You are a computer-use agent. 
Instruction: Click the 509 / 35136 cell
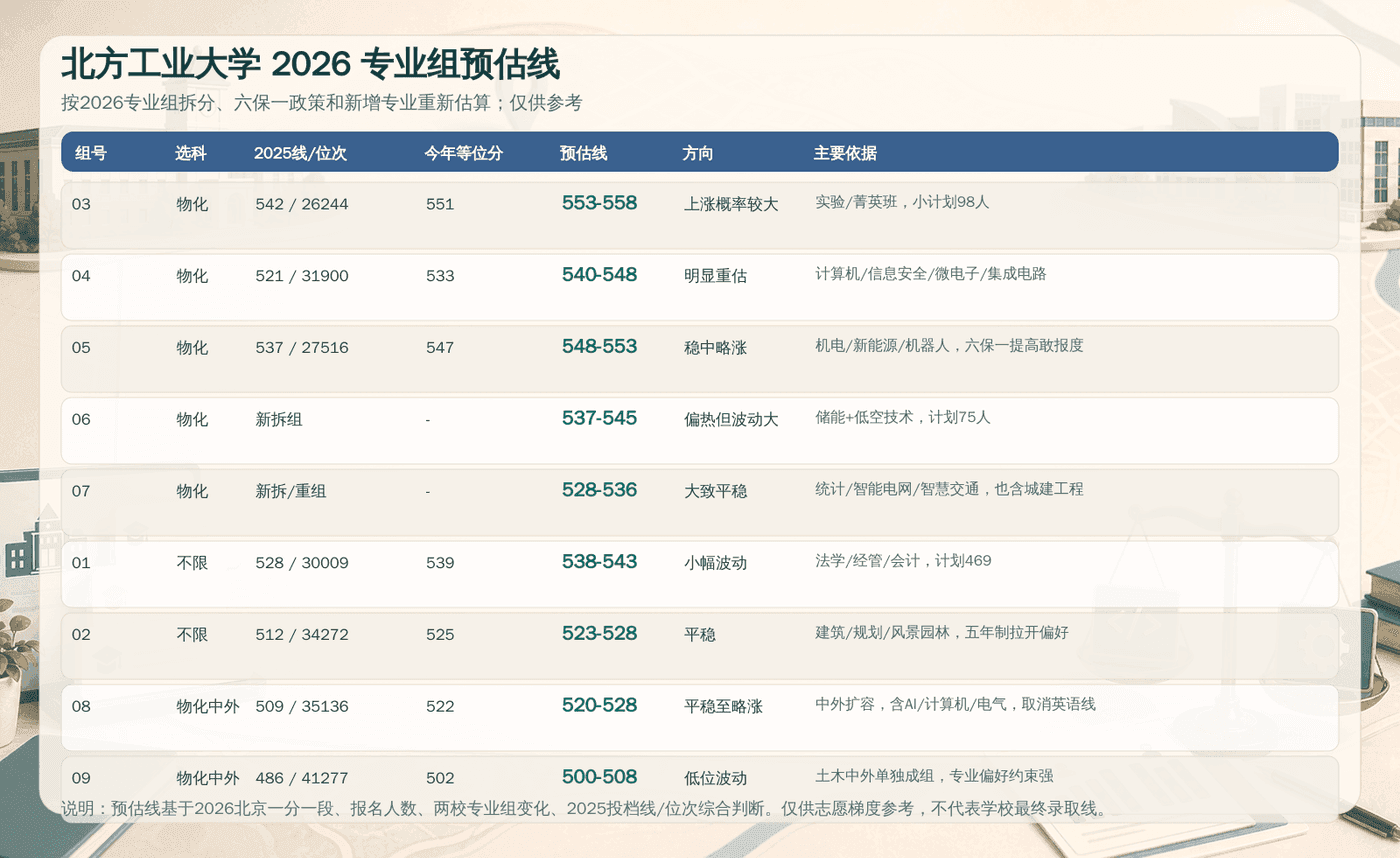point(302,707)
